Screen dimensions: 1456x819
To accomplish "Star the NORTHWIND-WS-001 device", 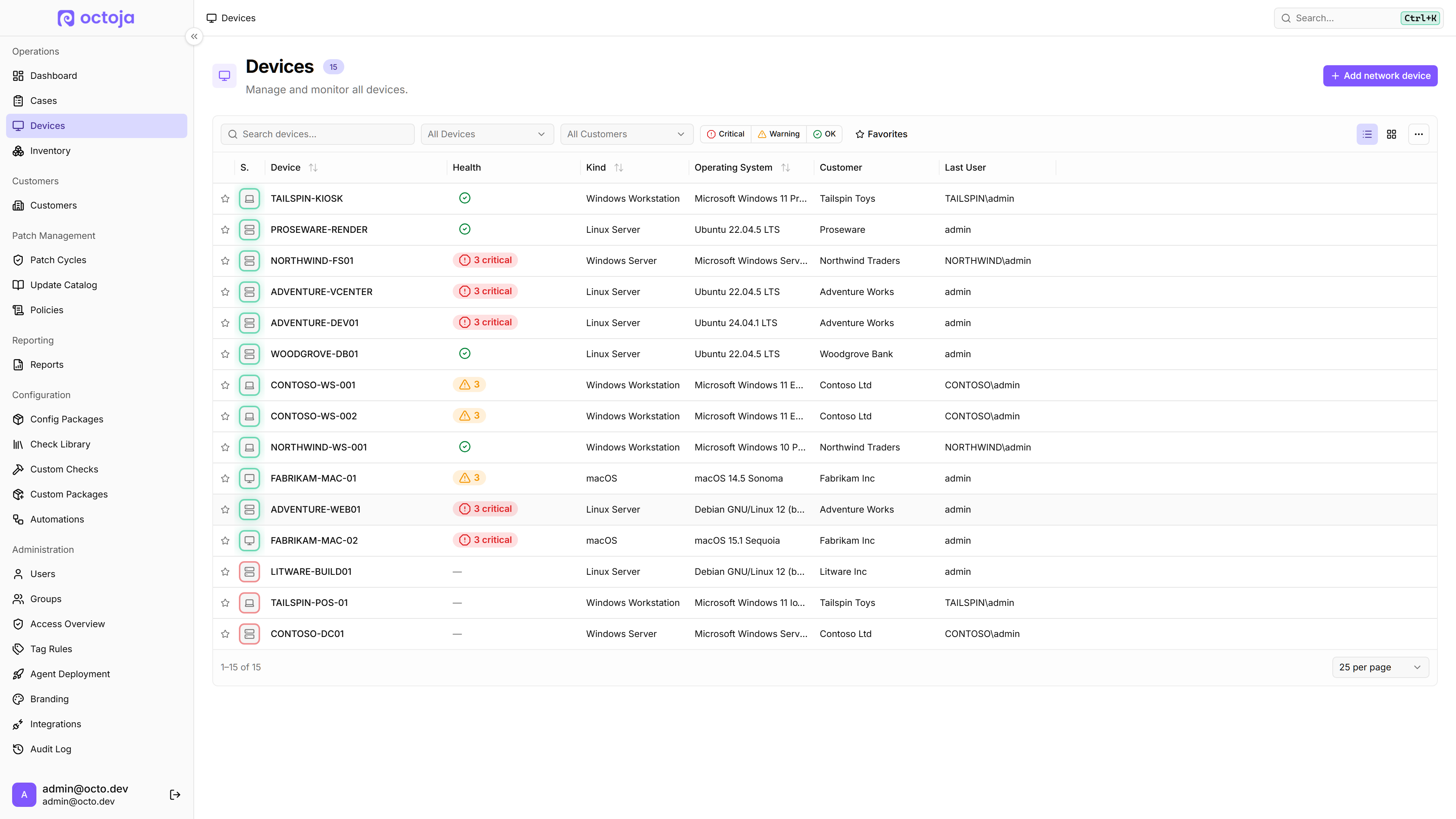I will coord(225,447).
